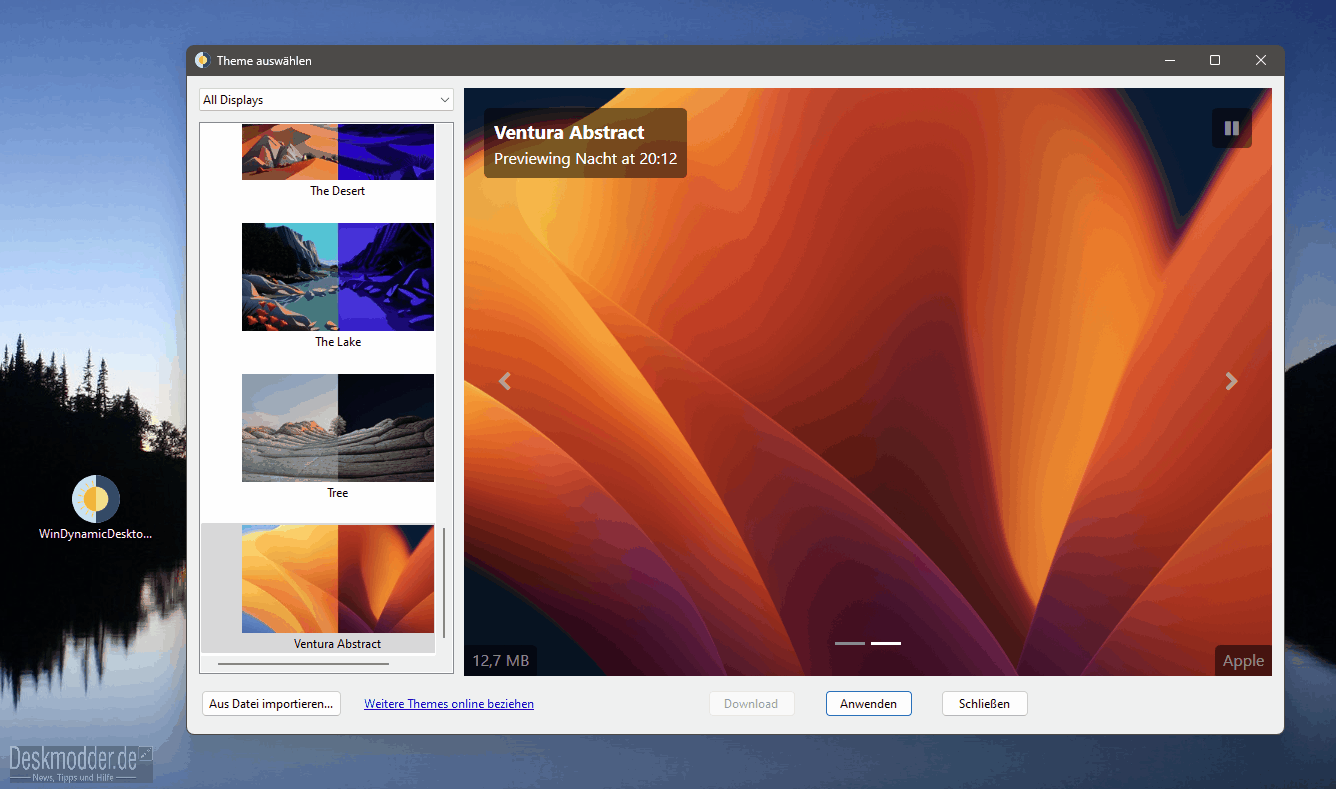
Task: Expand the All Displays dropdown
Action: click(326, 100)
